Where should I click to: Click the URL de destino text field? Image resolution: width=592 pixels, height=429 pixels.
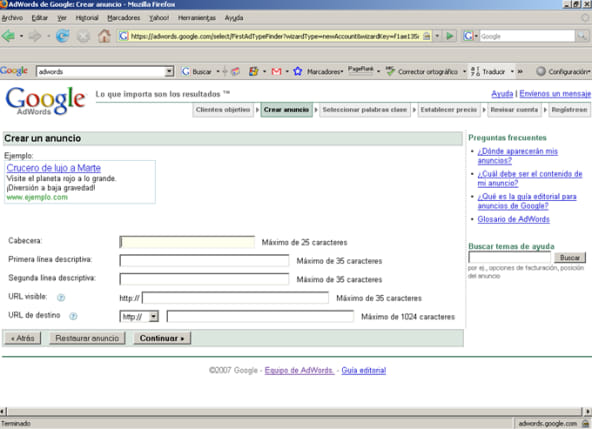pos(260,316)
